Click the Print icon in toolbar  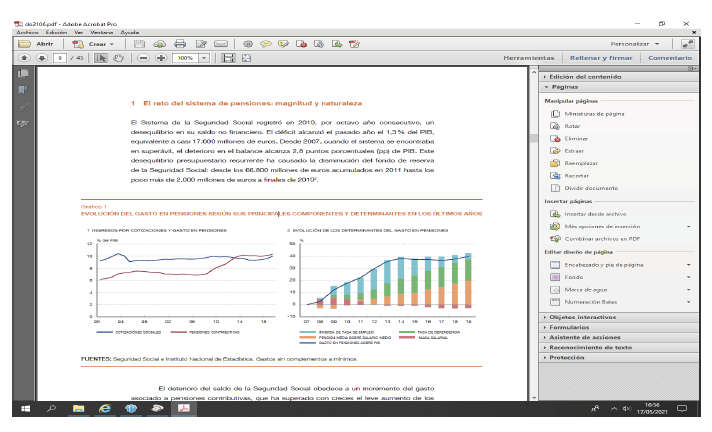(180, 44)
